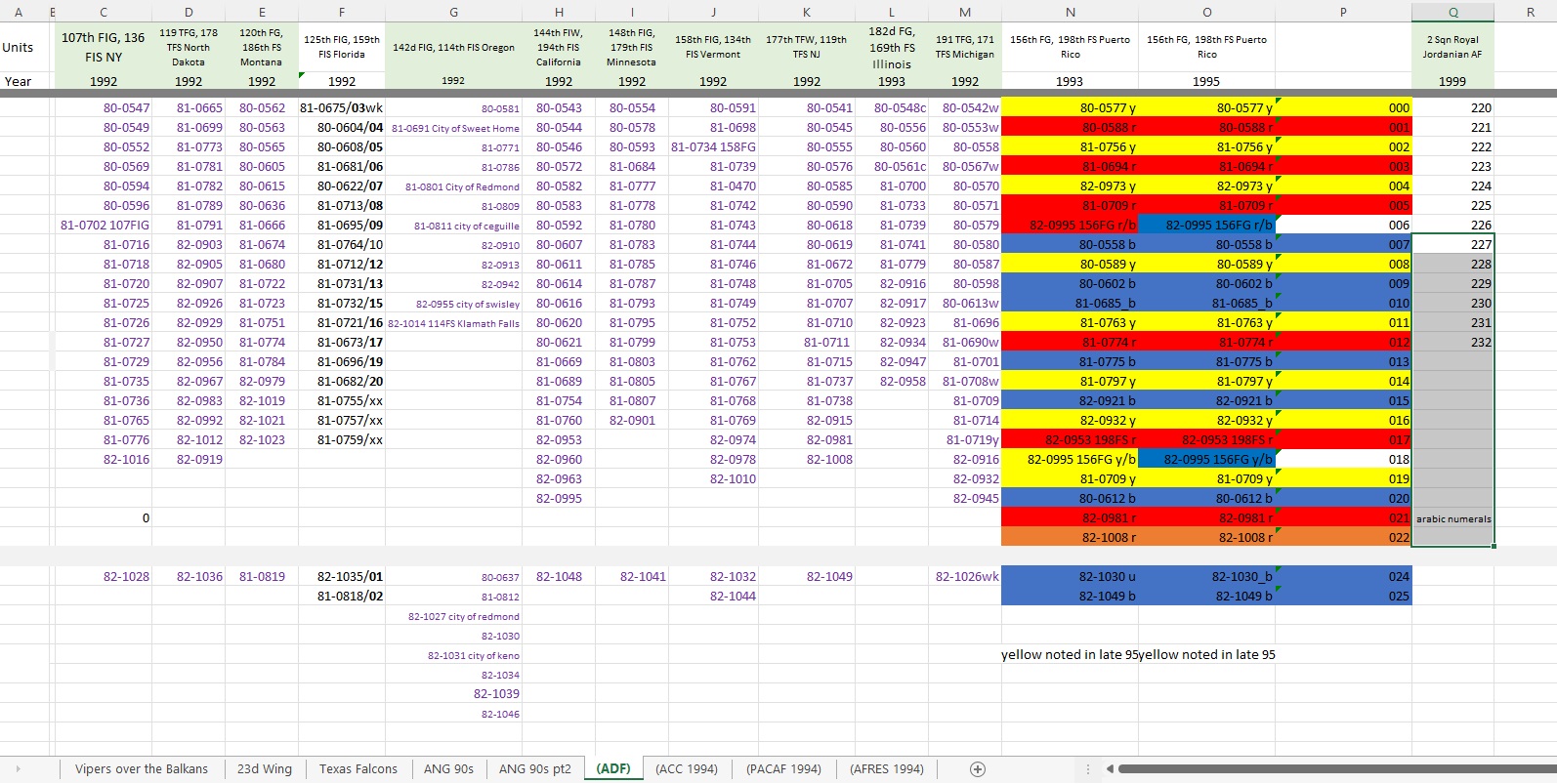Screen dimensions: 1557x784
Task: Select the (PACAF 1994) sheet tab
Action: click(783, 769)
